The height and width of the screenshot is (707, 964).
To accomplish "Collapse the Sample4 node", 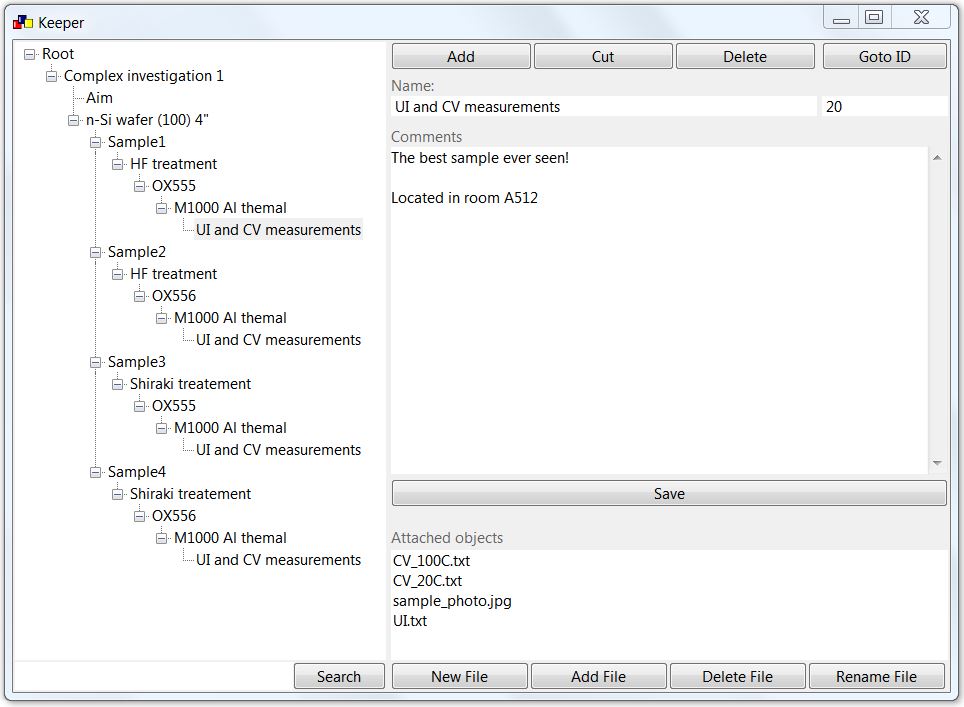I will point(95,473).
